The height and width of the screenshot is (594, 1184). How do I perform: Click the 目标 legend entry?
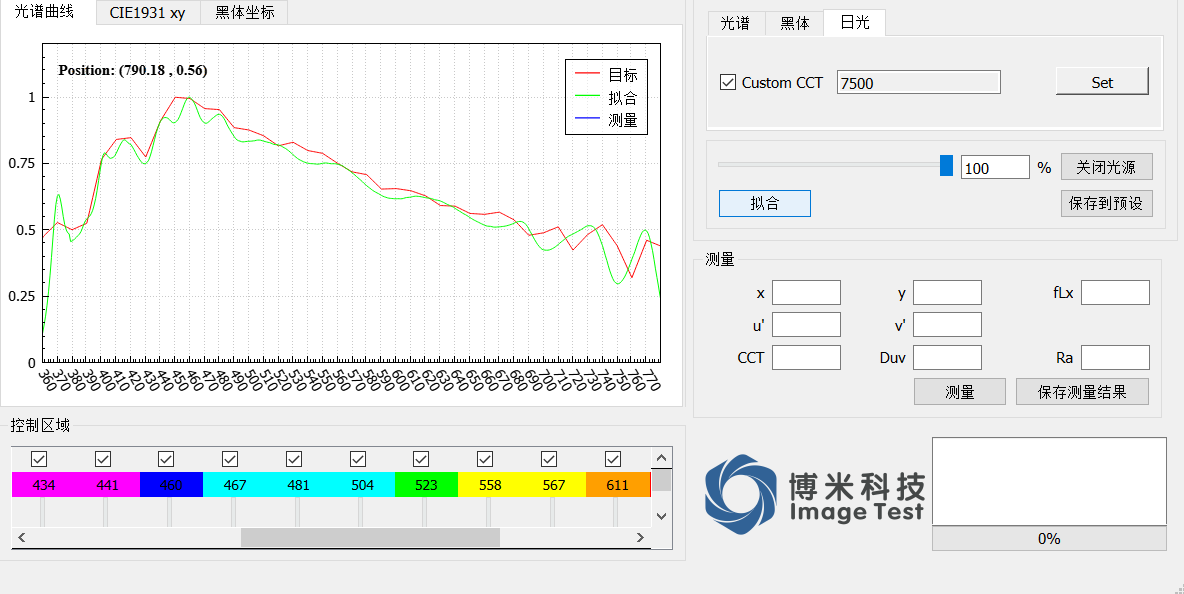(x=607, y=75)
